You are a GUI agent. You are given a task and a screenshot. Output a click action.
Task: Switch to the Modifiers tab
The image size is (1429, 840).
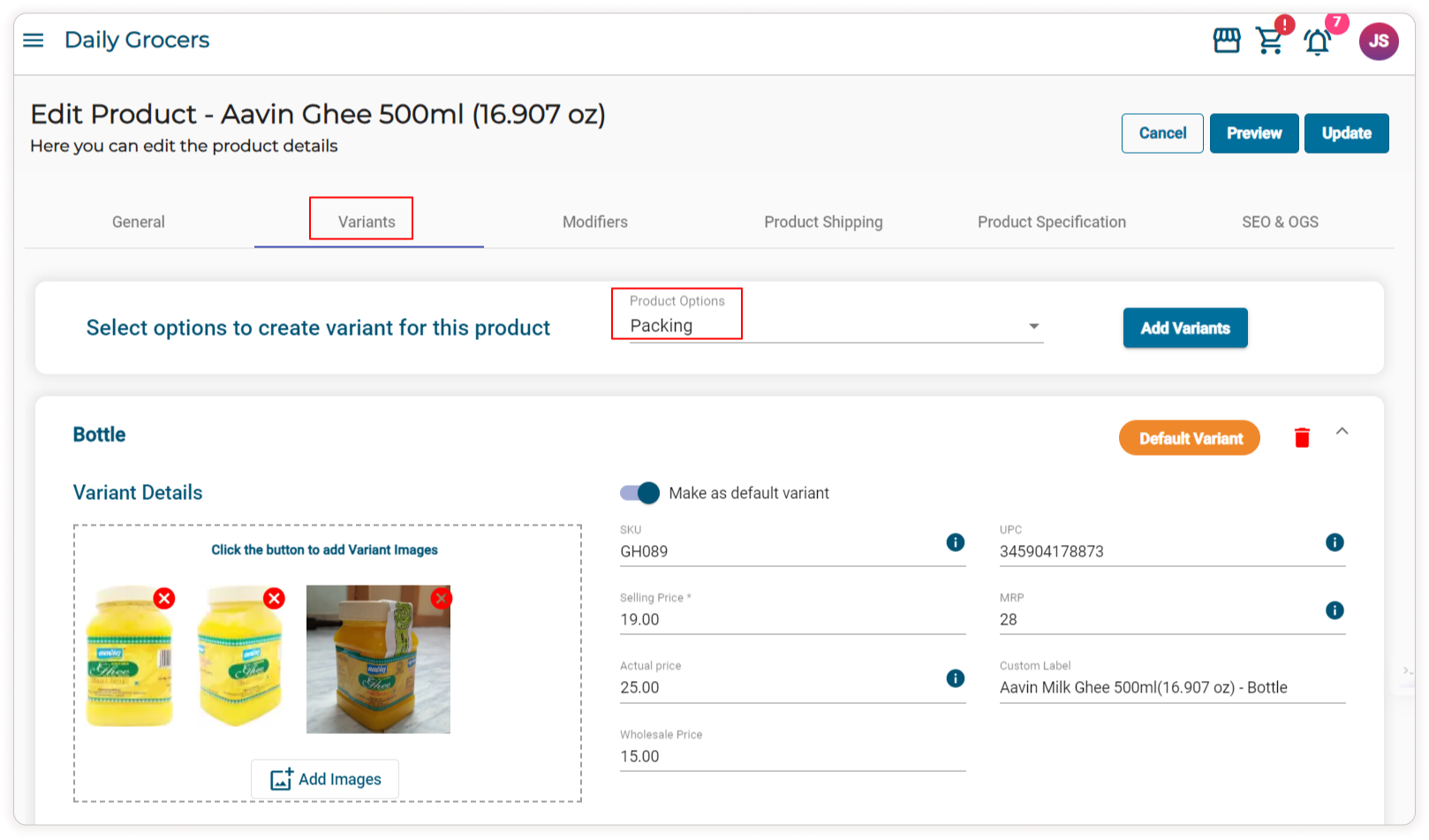(x=595, y=222)
